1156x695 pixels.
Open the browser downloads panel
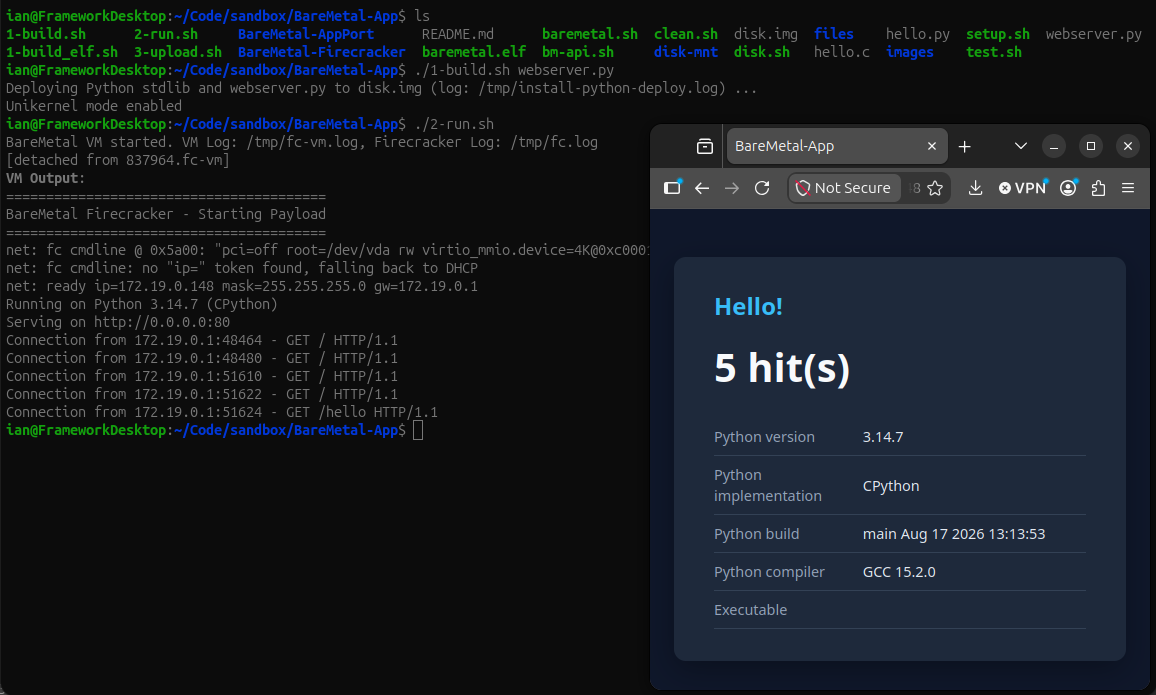point(975,188)
